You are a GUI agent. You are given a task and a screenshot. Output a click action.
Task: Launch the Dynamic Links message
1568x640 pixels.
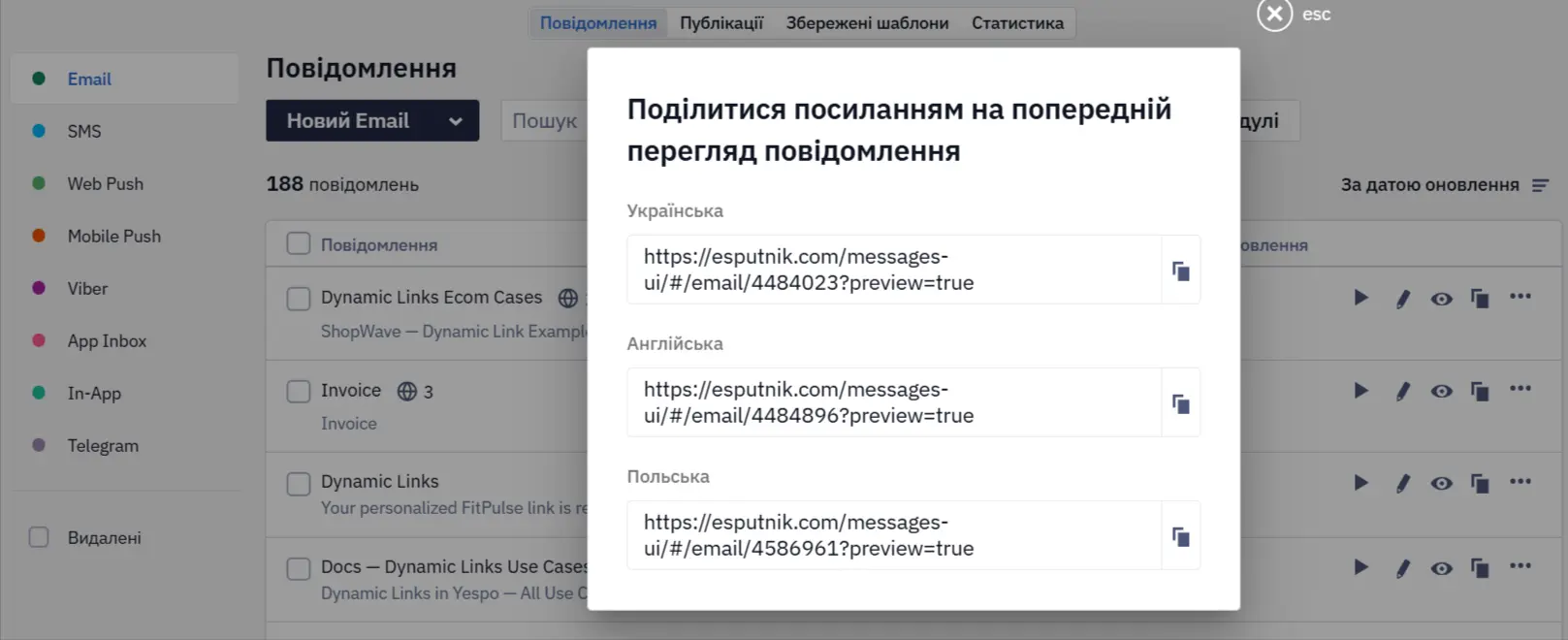coord(1360,482)
